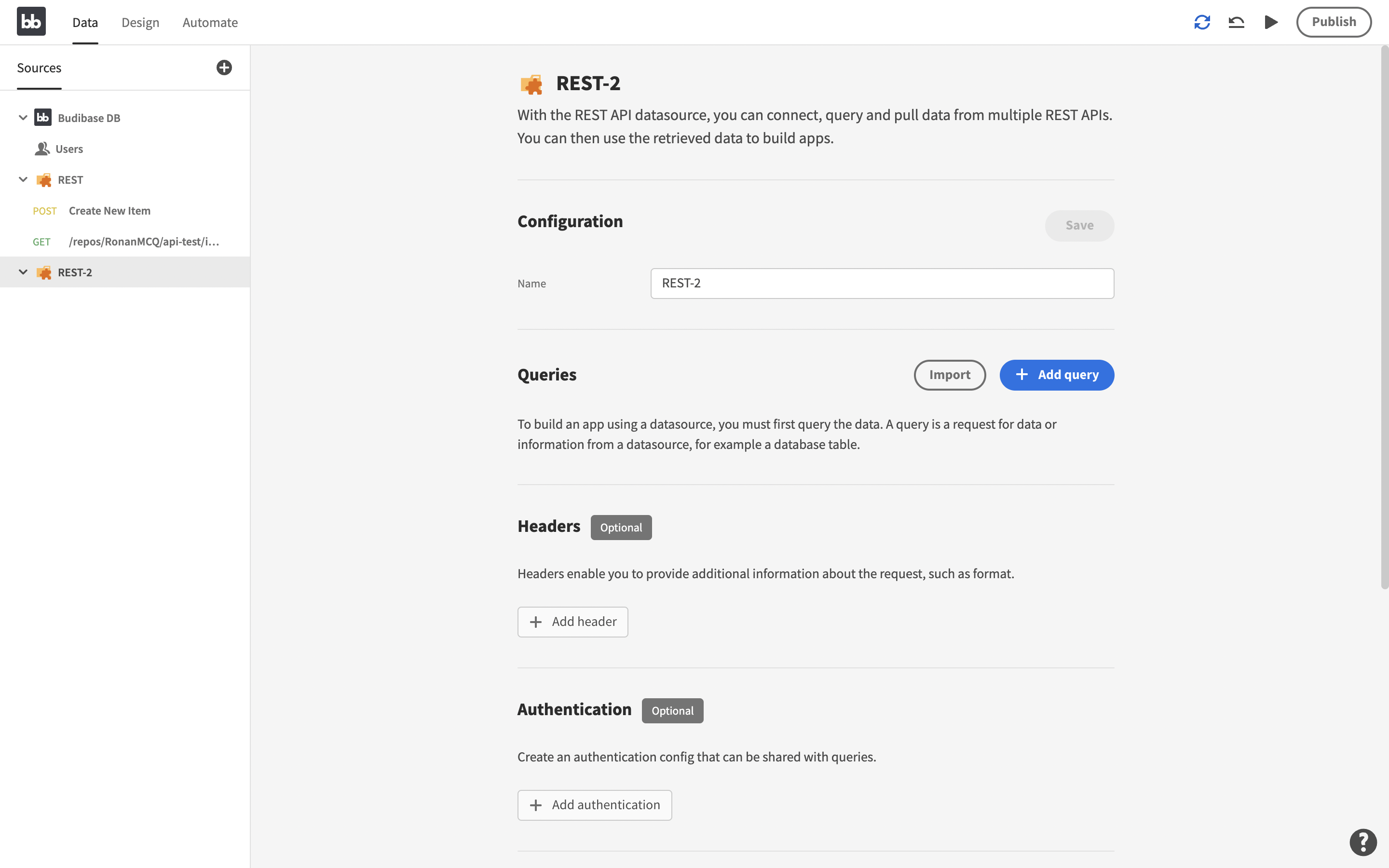This screenshot has width=1389, height=868.
Task: Expand the REST source tree item
Action: point(23,180)
